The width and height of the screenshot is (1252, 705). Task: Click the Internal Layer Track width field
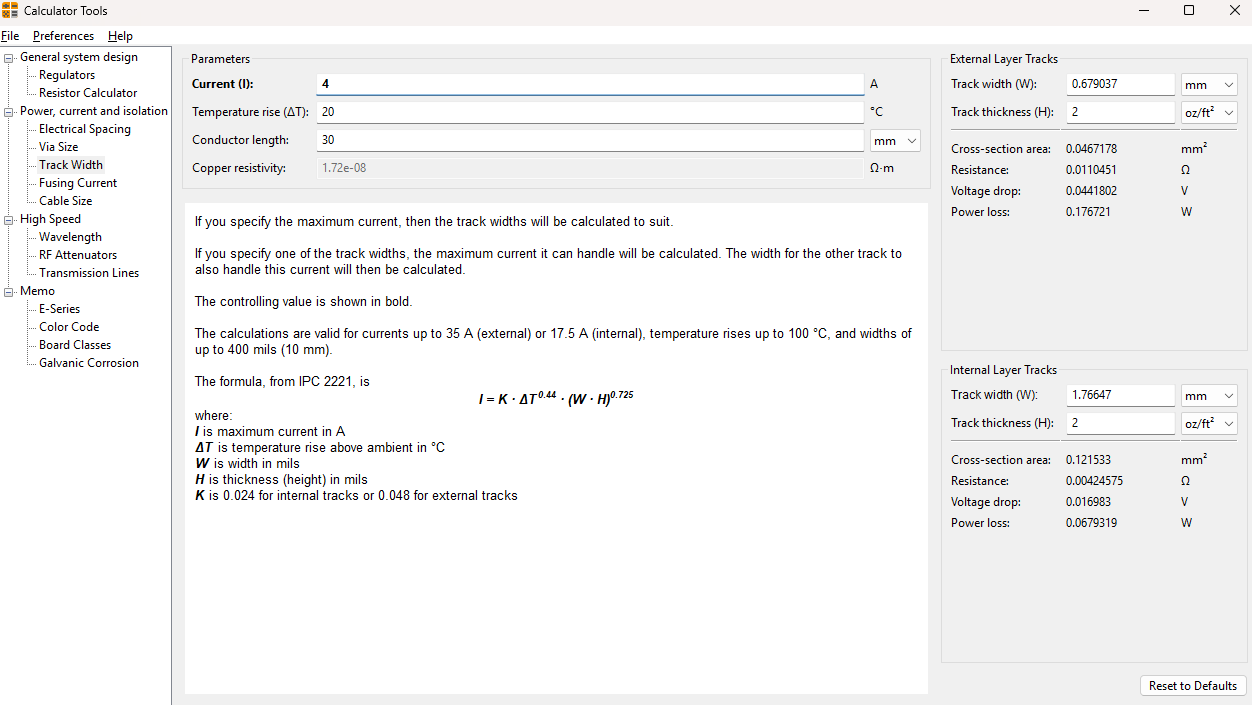click(x=1120, y=395)
